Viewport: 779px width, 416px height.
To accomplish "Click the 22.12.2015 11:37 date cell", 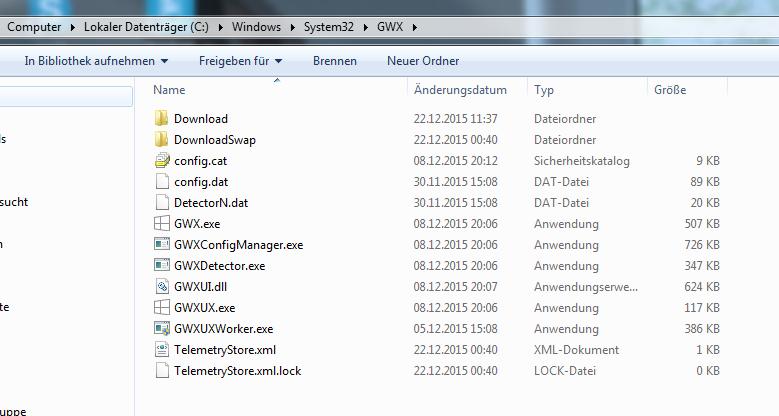I will [456, 118].
